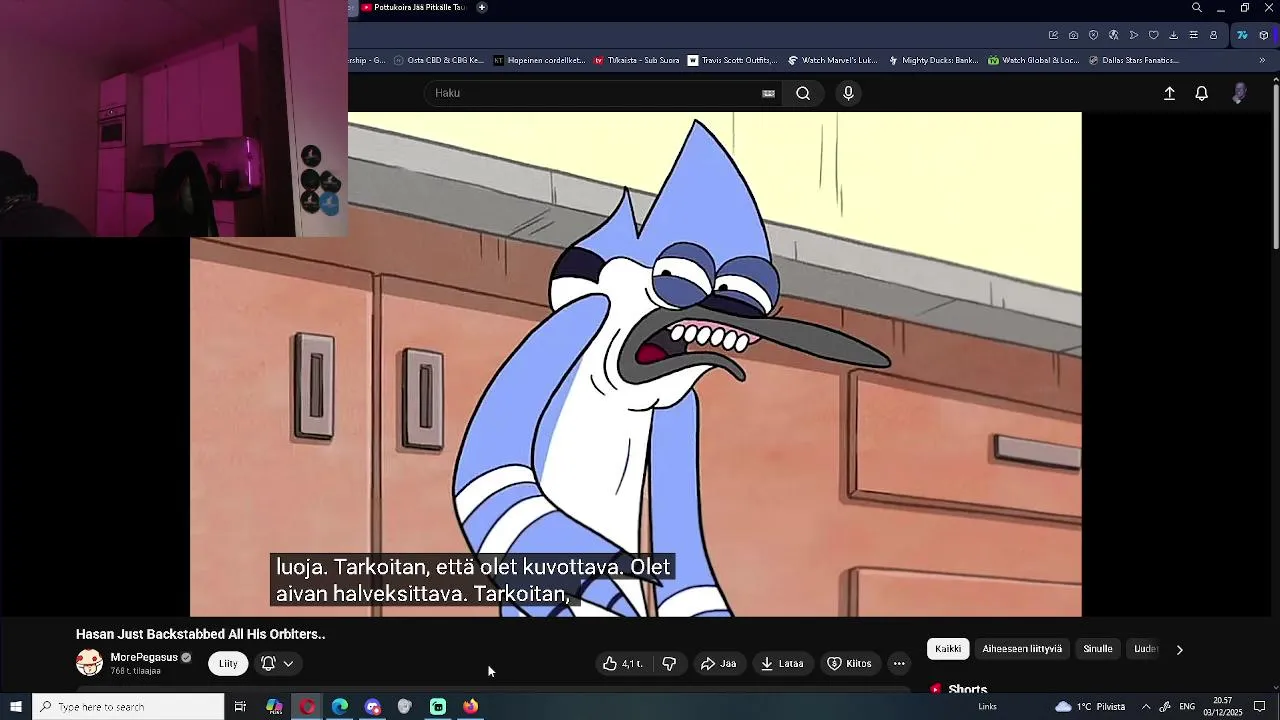1280x720 pixels.
Task: Dislike the video with thumbs-down
Action: pos(669,663)
